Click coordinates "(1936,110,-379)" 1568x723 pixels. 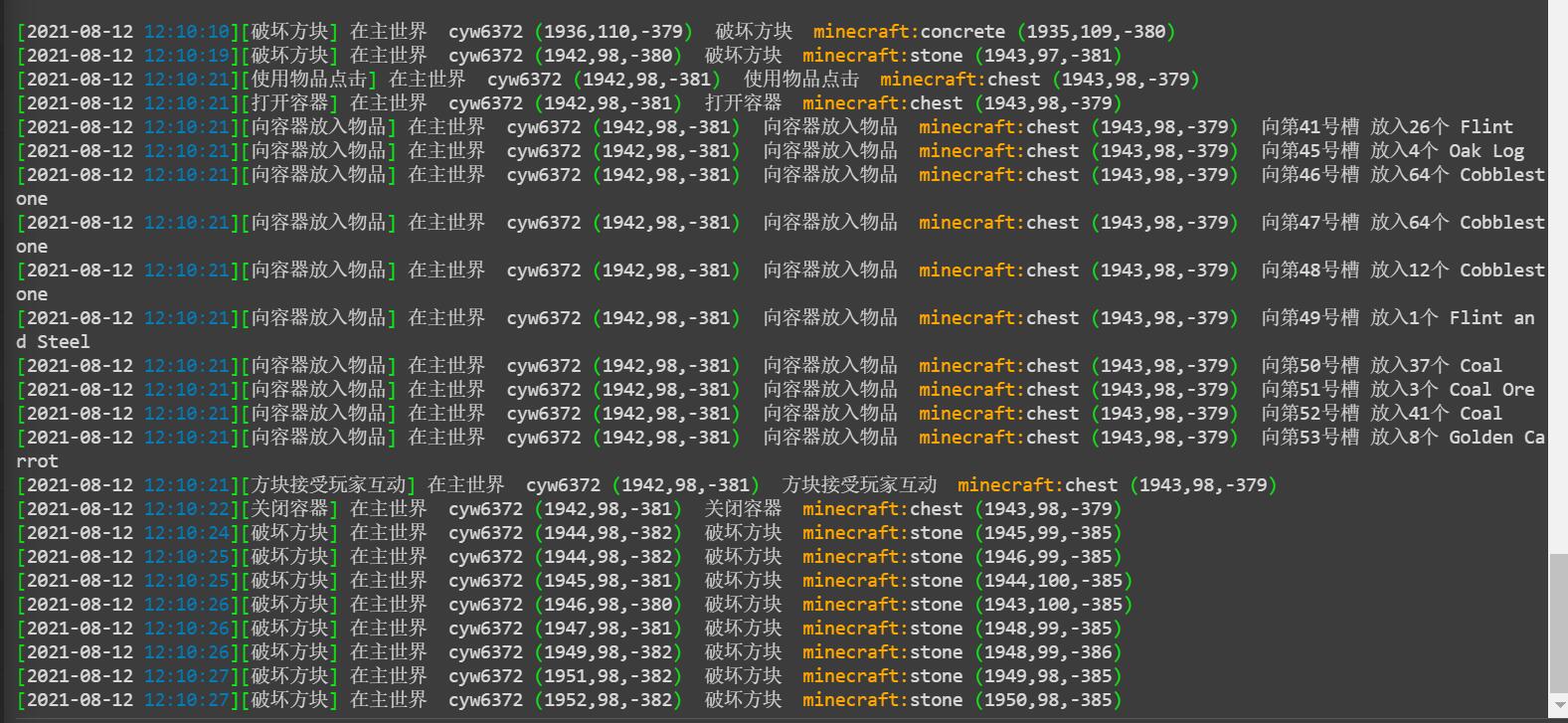point(613,32)
